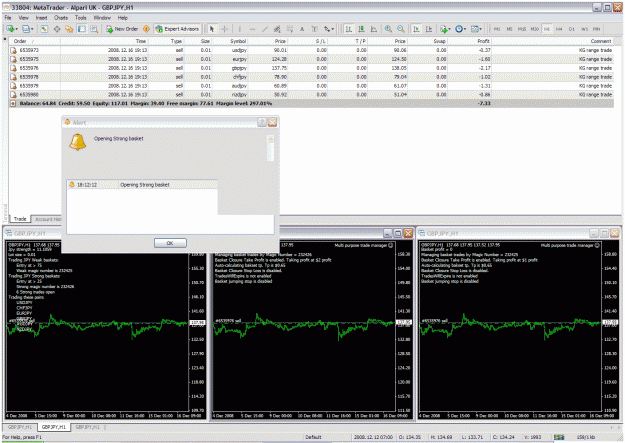The width and height of the screenshot is (625, 443).
Task: Select the H1 timeframe button
Action: pyautogui.click(x=547, y=29)
